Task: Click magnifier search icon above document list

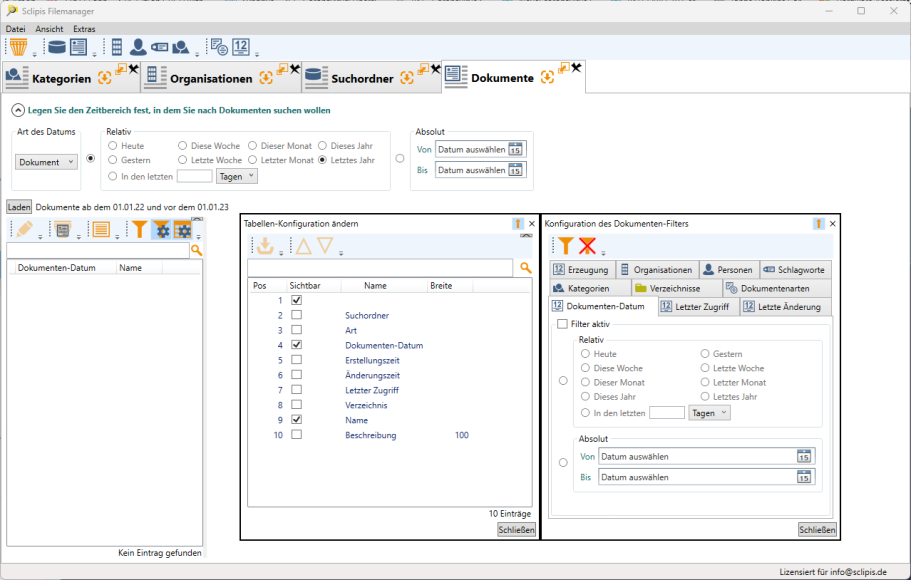Action: tap(196, 250)
